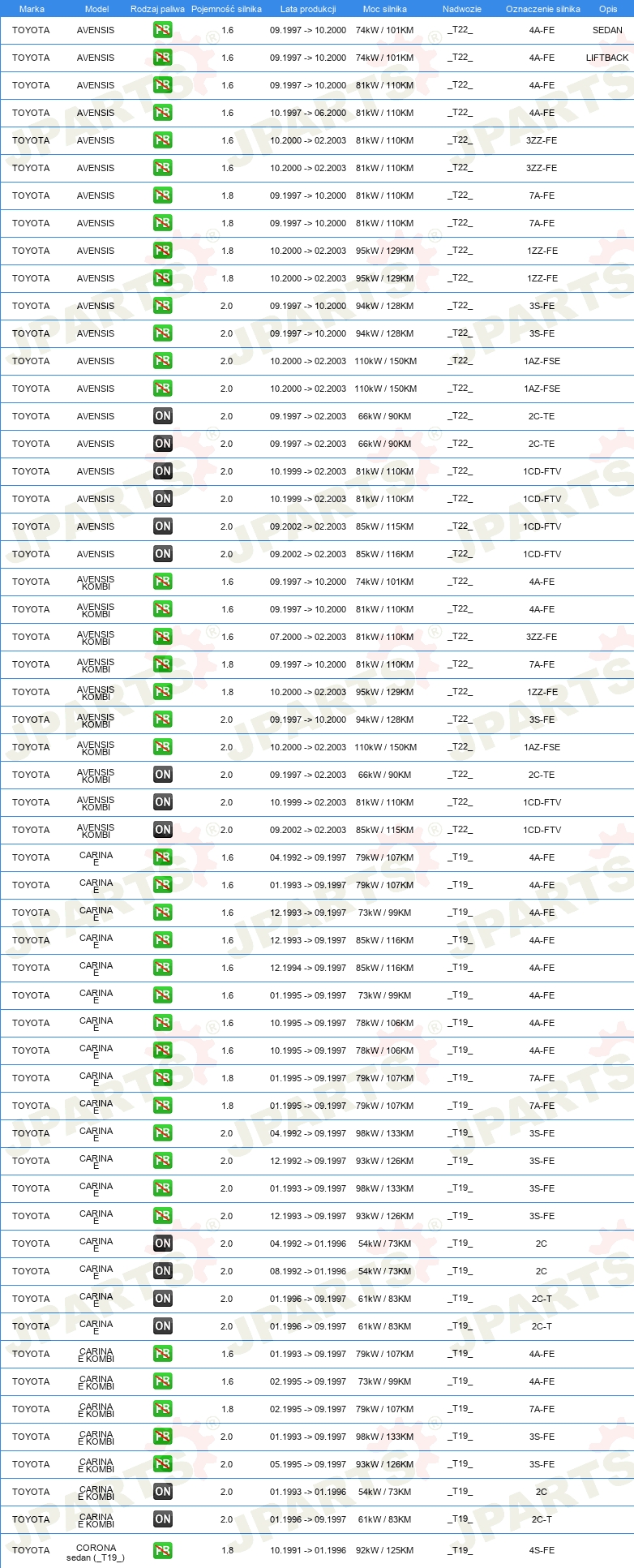Click diesel ON icon for Avensis 85kW / 116KM
Image resolution: width=634 pixels, height=1568 pixels.
163,554
